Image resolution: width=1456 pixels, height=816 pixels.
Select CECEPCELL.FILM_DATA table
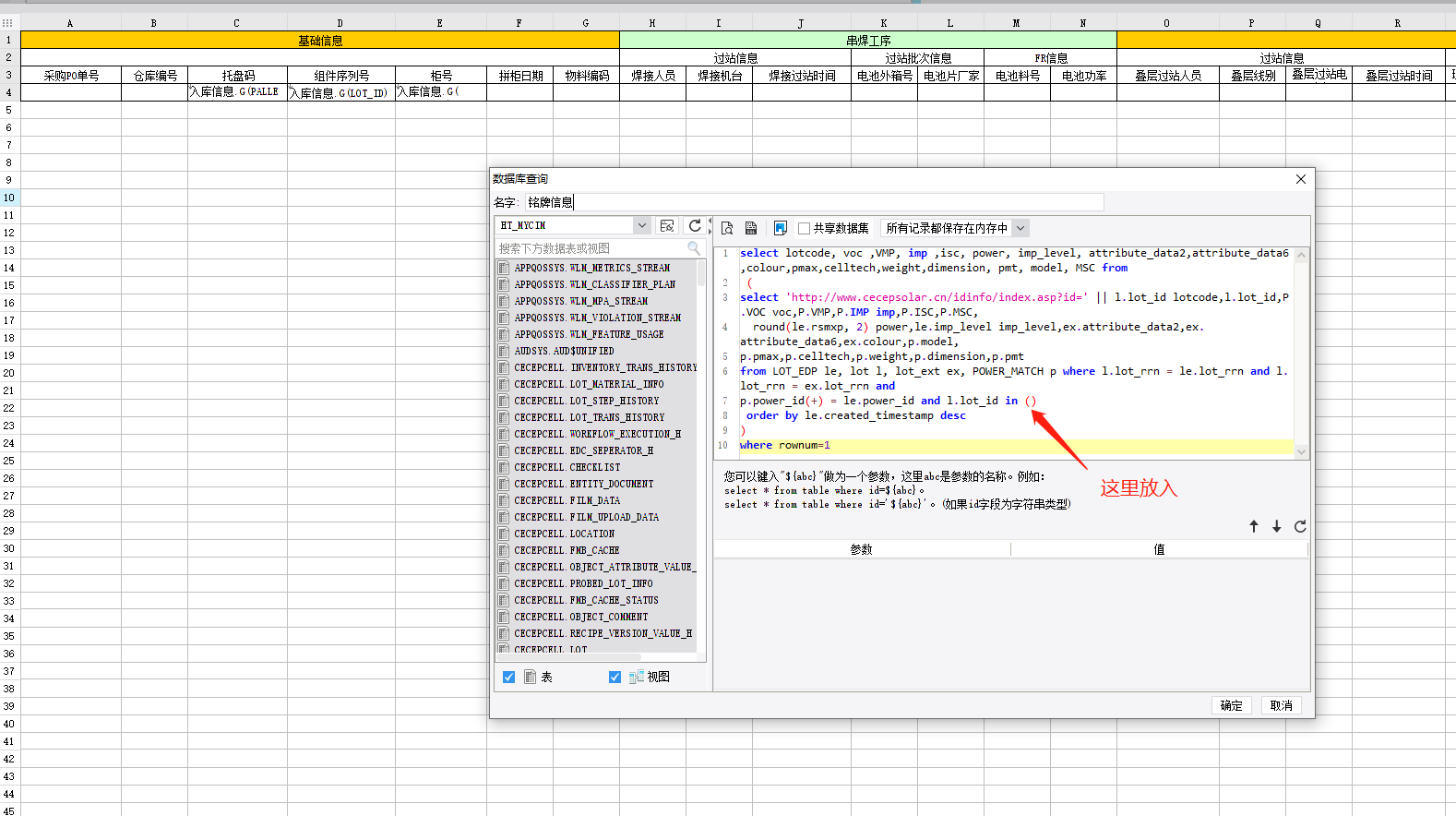point(567,500)
